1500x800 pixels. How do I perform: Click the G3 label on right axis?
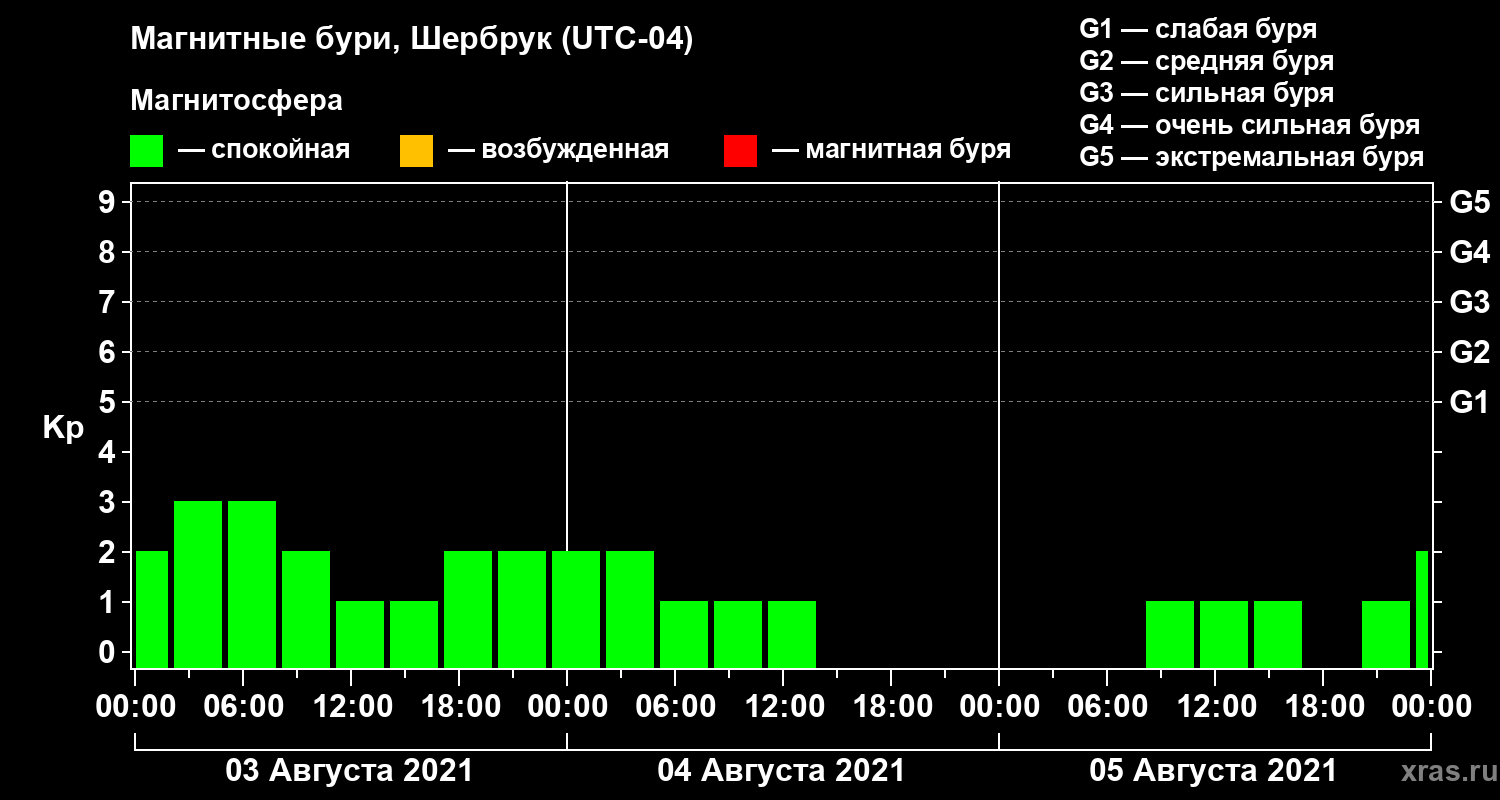tap(1469, 302)
